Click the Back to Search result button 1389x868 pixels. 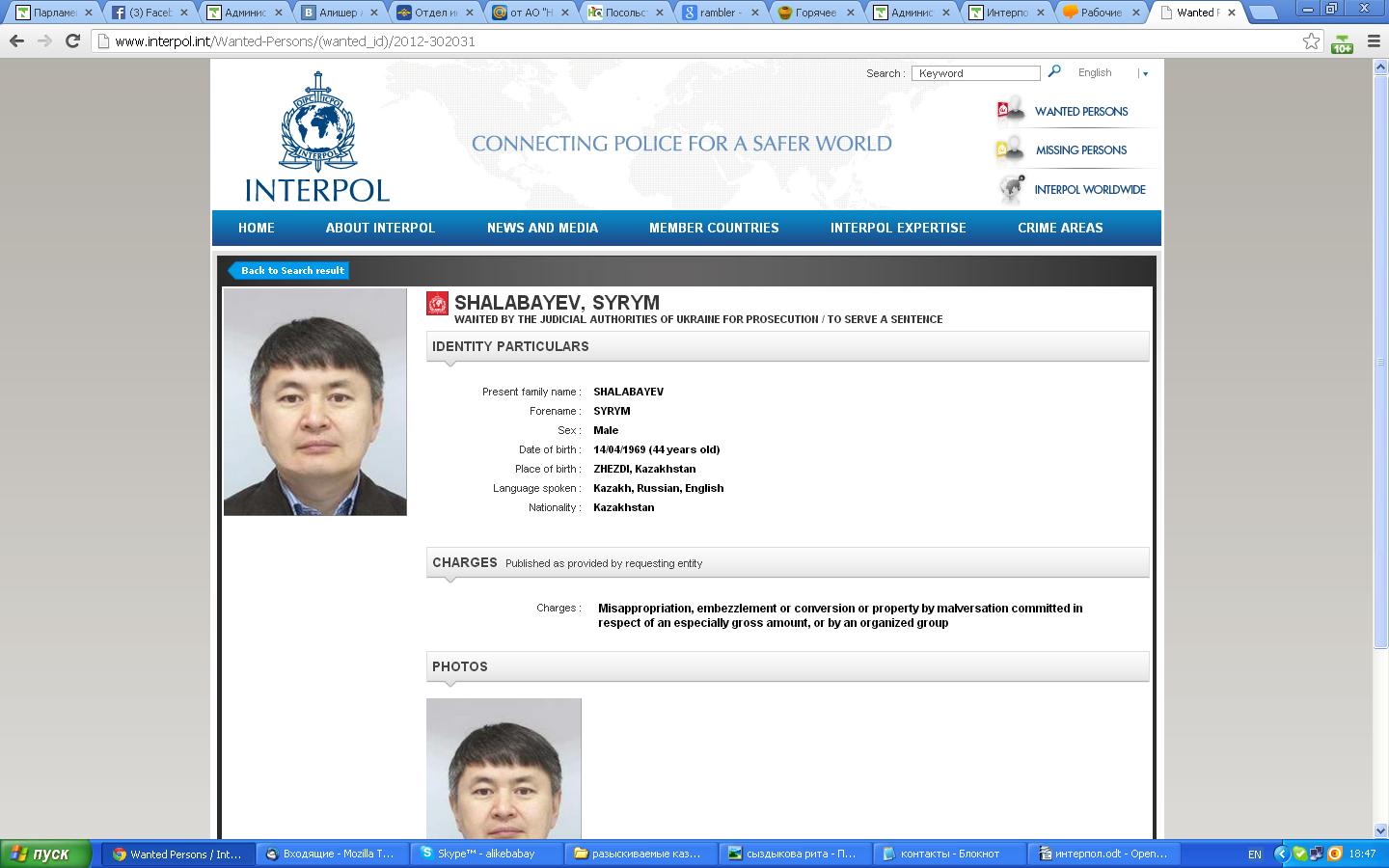tap(290, 270)
